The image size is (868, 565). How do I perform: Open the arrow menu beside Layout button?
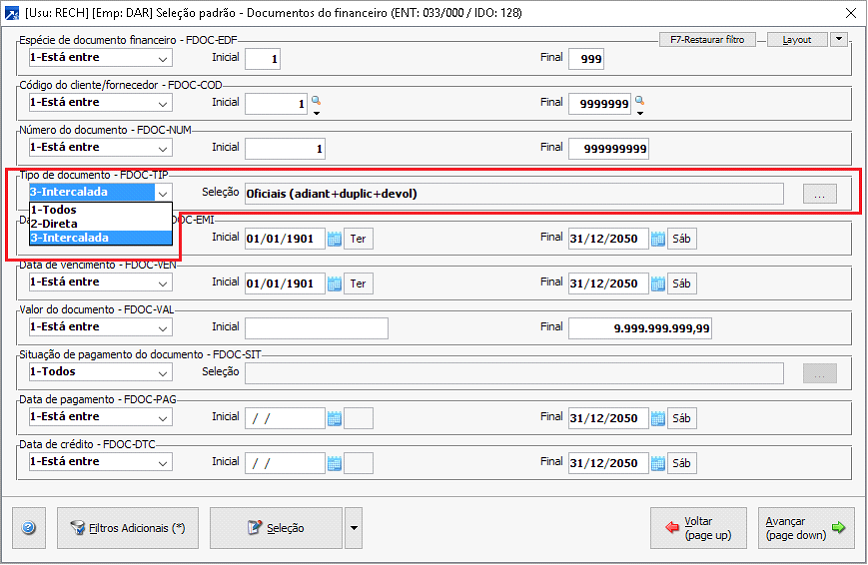click(839, 39)
